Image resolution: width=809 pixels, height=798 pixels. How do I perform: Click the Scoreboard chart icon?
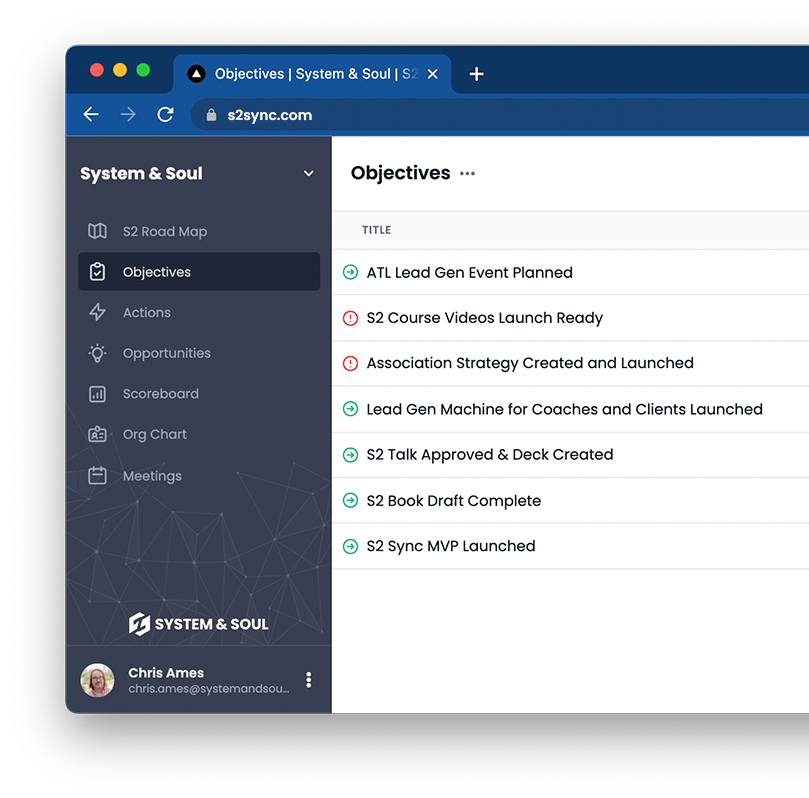tap(97, 394)
